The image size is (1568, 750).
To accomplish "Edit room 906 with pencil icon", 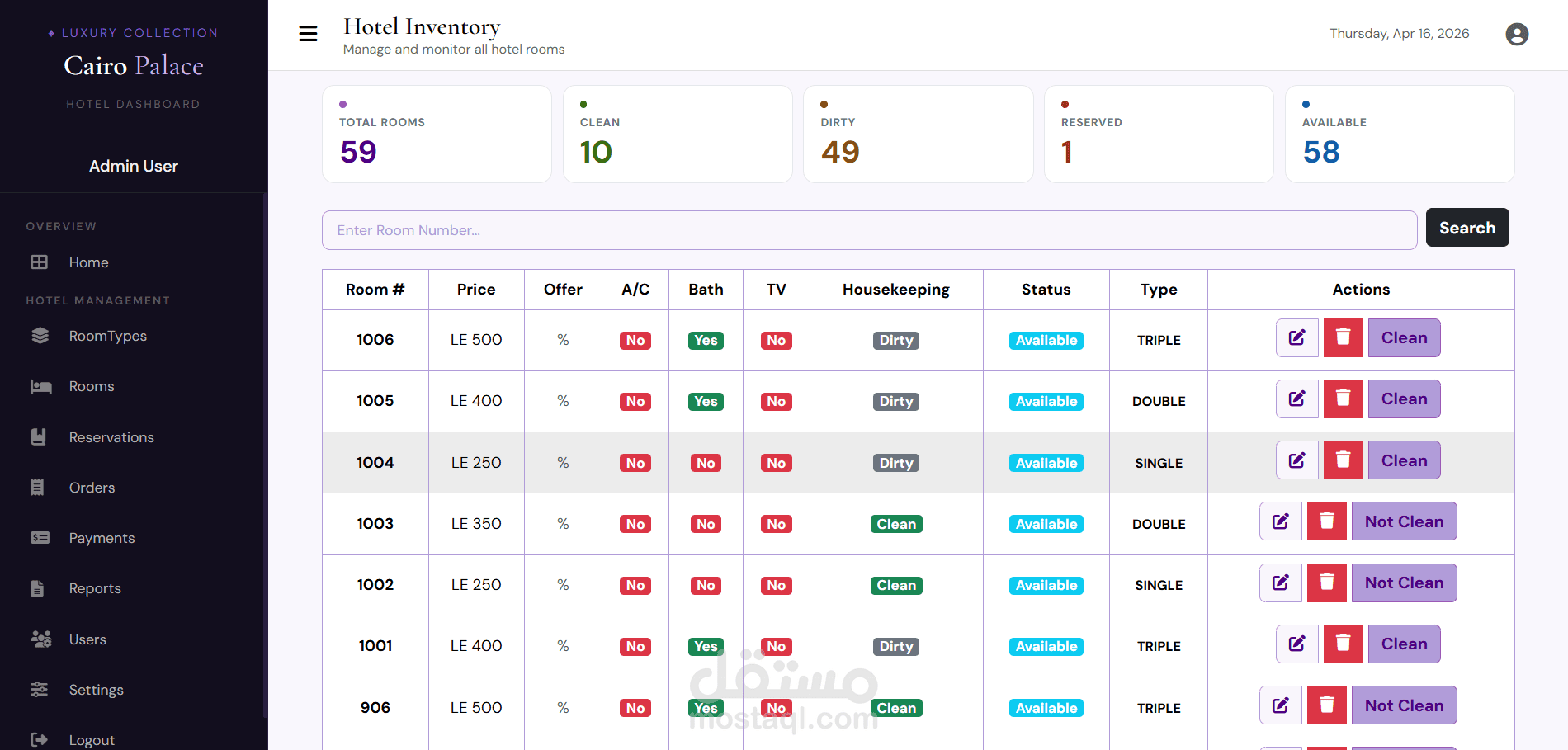I will tap(1281, 705).
